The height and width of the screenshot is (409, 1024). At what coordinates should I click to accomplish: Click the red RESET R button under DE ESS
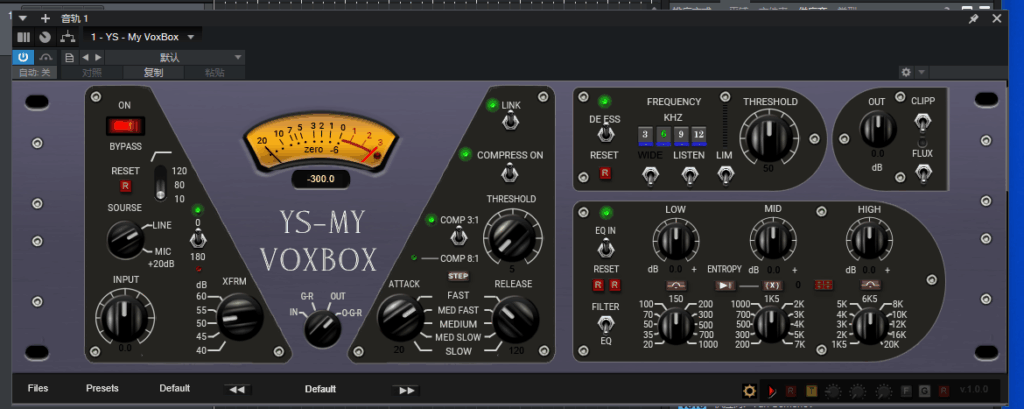[x=605, y=173]
